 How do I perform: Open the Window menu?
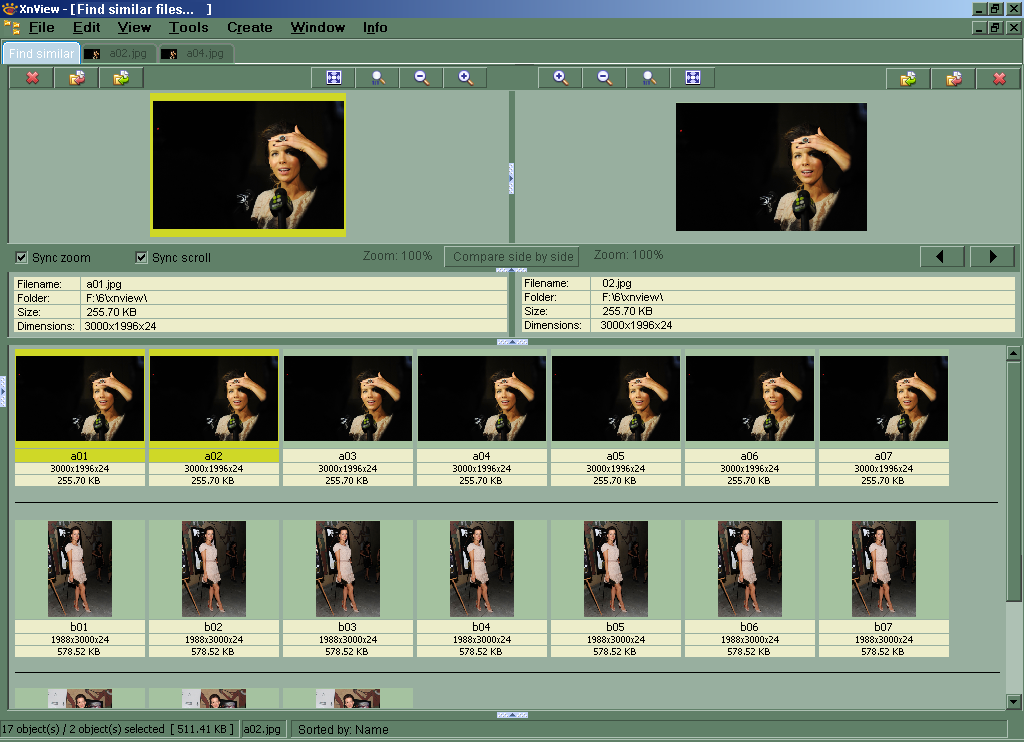click(317, 27)
